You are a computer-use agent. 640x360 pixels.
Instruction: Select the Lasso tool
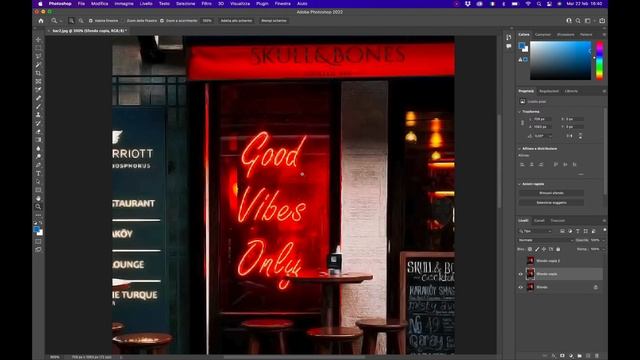click(38, 56)
